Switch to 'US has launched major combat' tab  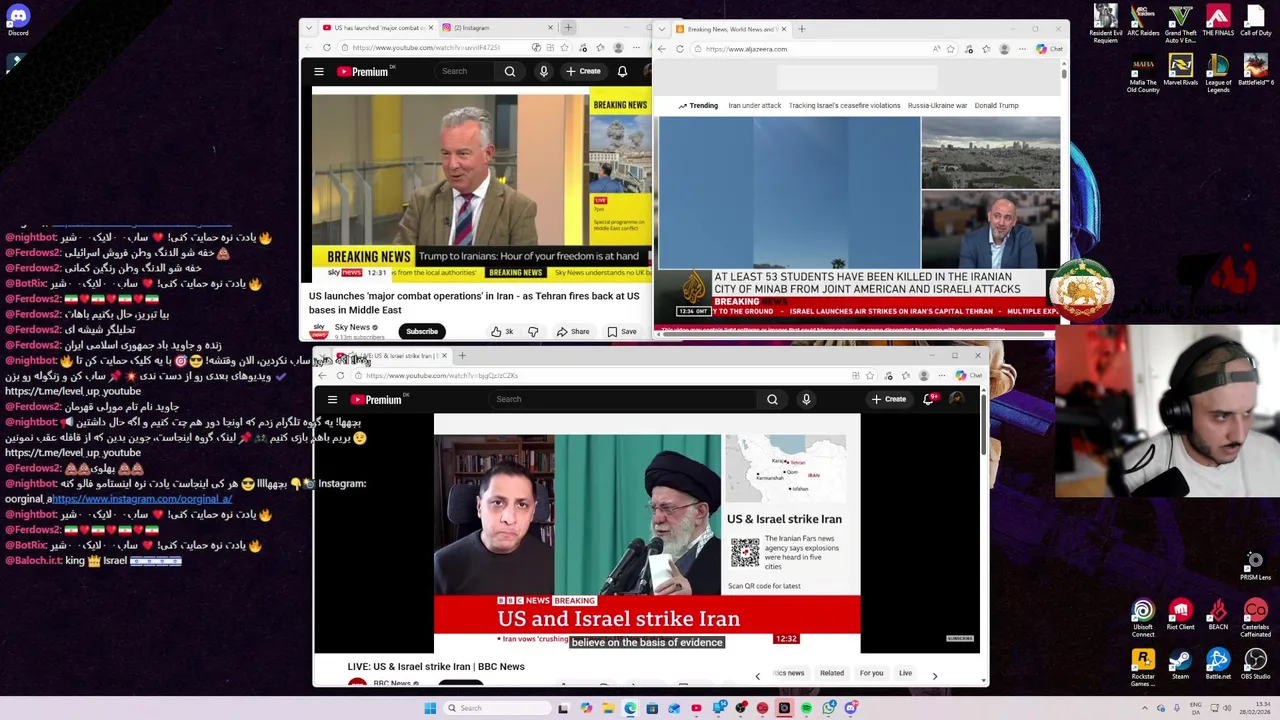pyautogui.click(x=378, y=28)
